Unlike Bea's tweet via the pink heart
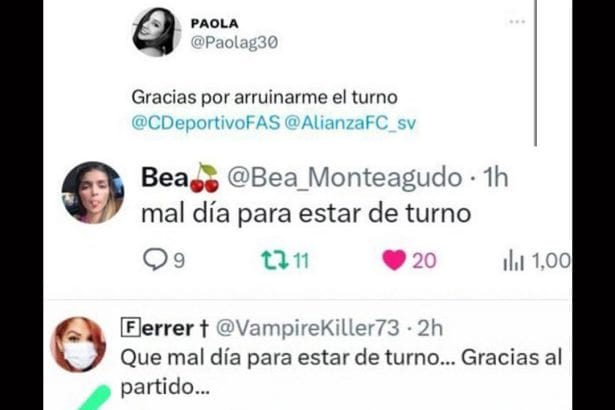 (394, 261)
